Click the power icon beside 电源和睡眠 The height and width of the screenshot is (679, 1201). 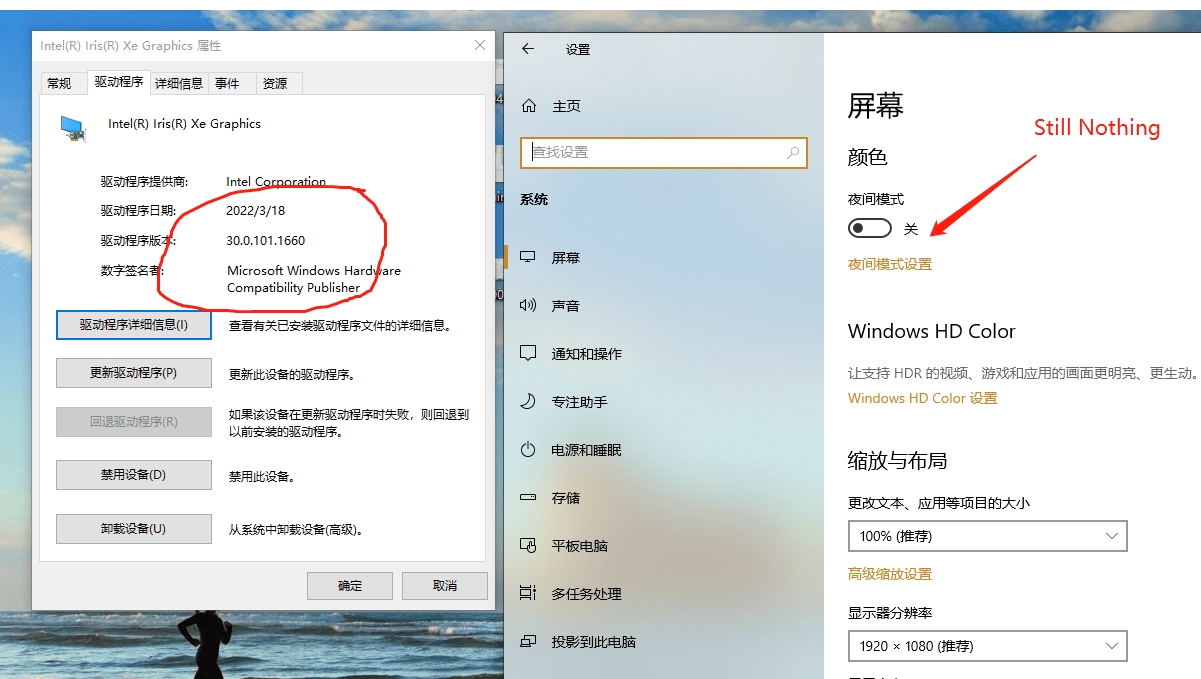(x=529, y=449)
